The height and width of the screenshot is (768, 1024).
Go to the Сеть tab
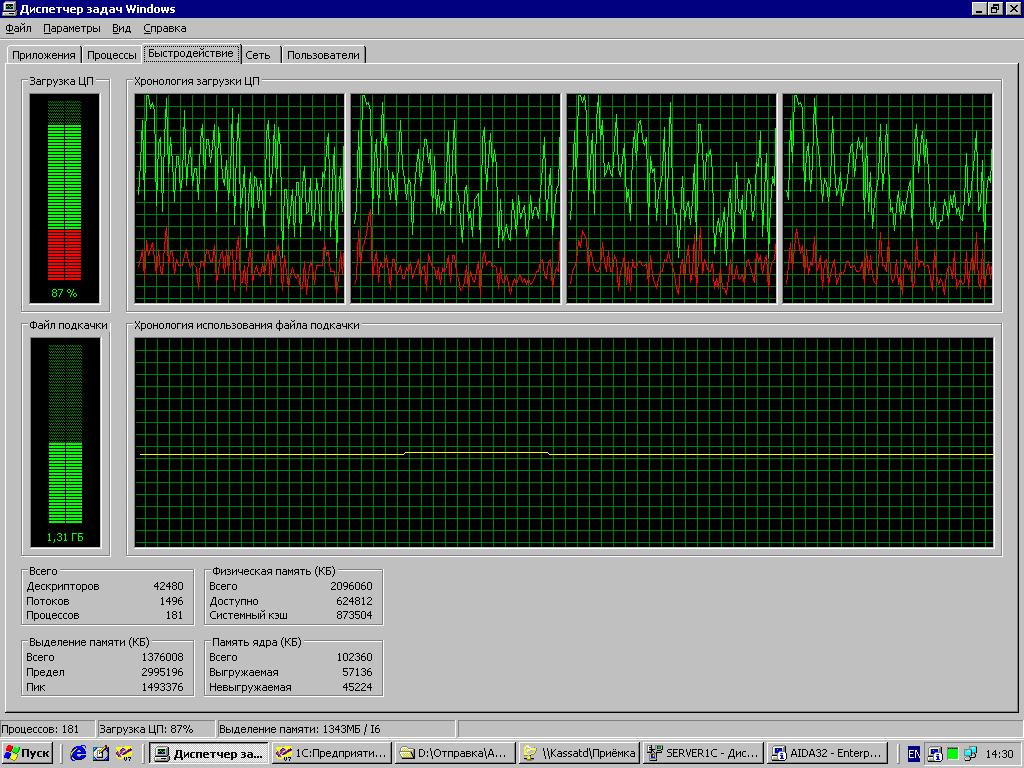258,55
